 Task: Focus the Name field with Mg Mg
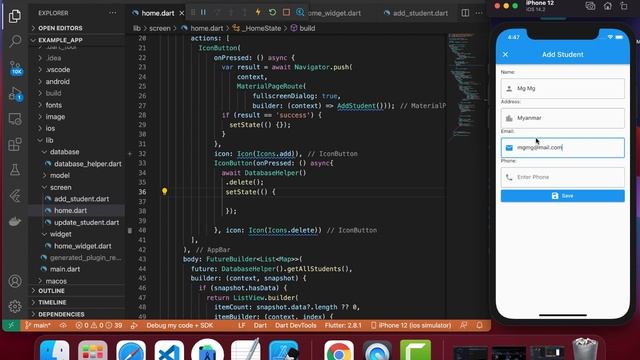coord(562,89)
